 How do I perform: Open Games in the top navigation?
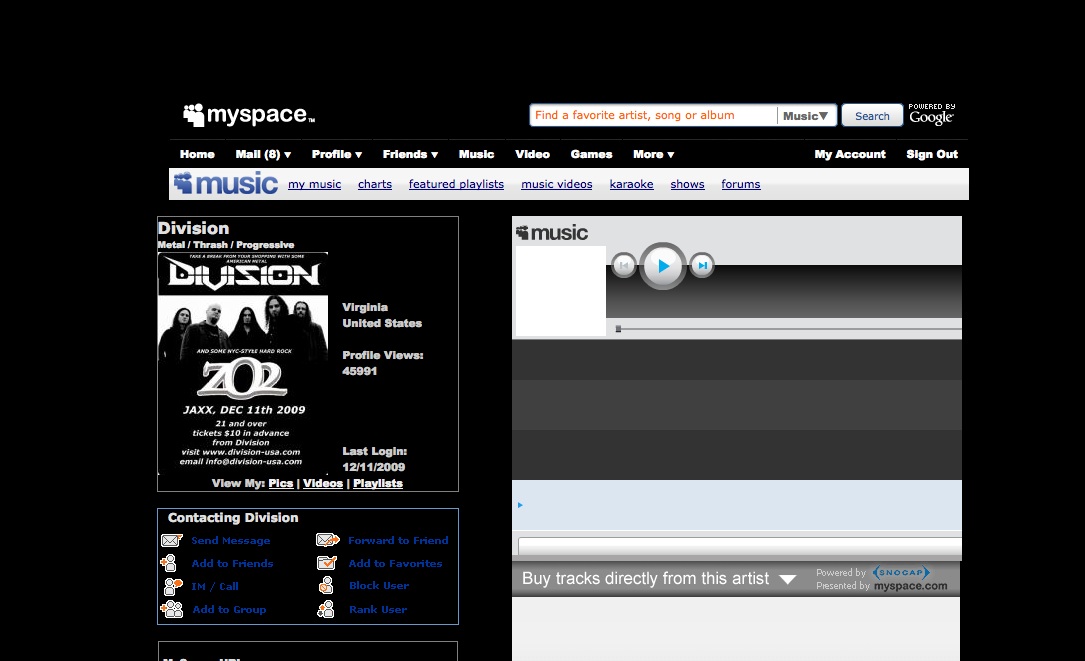tap(591, 154)
